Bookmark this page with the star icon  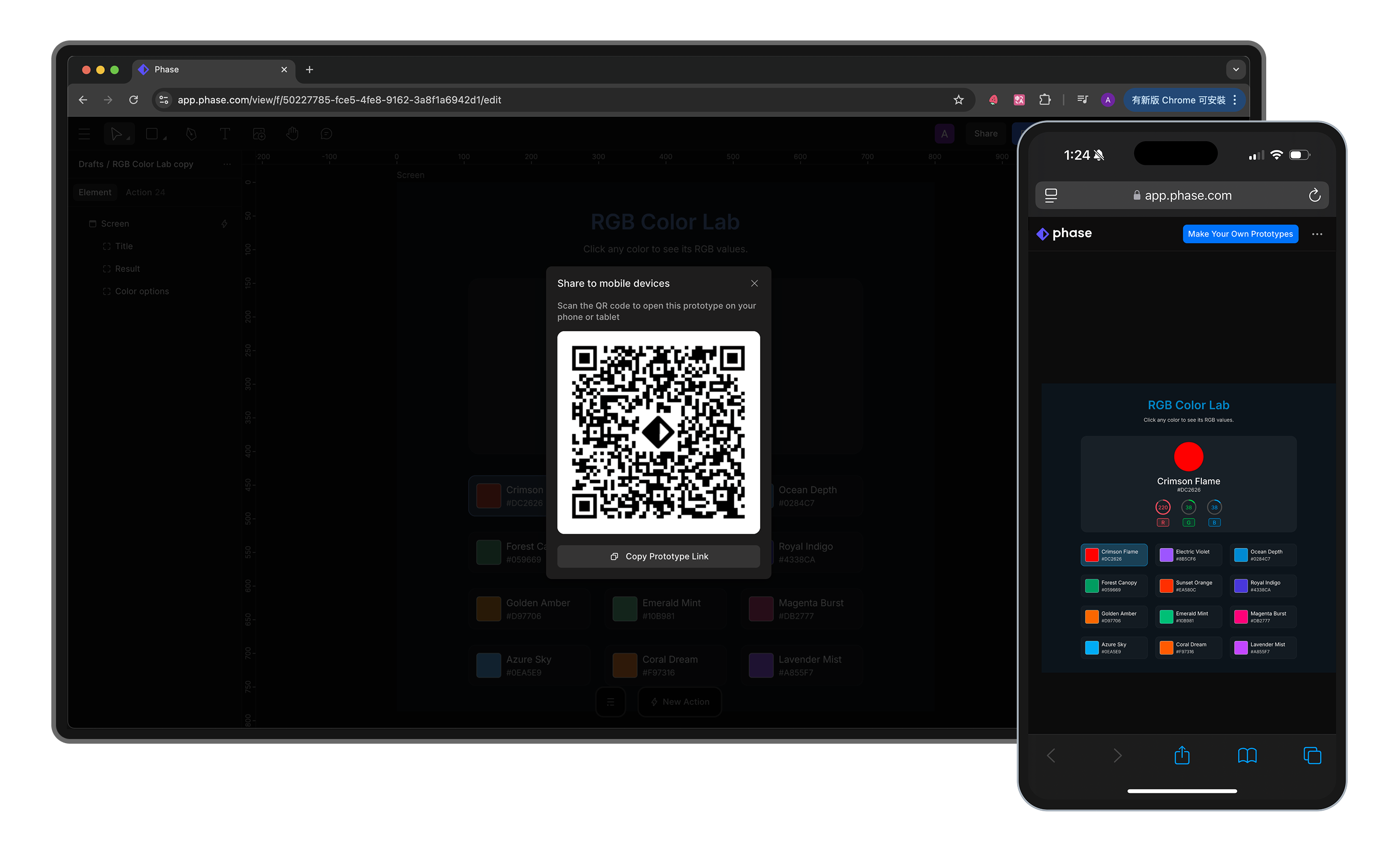coord(959,100)
